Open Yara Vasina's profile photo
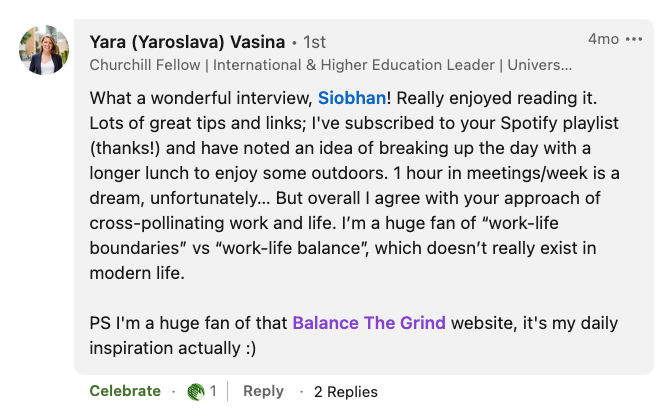 [44, 50]
